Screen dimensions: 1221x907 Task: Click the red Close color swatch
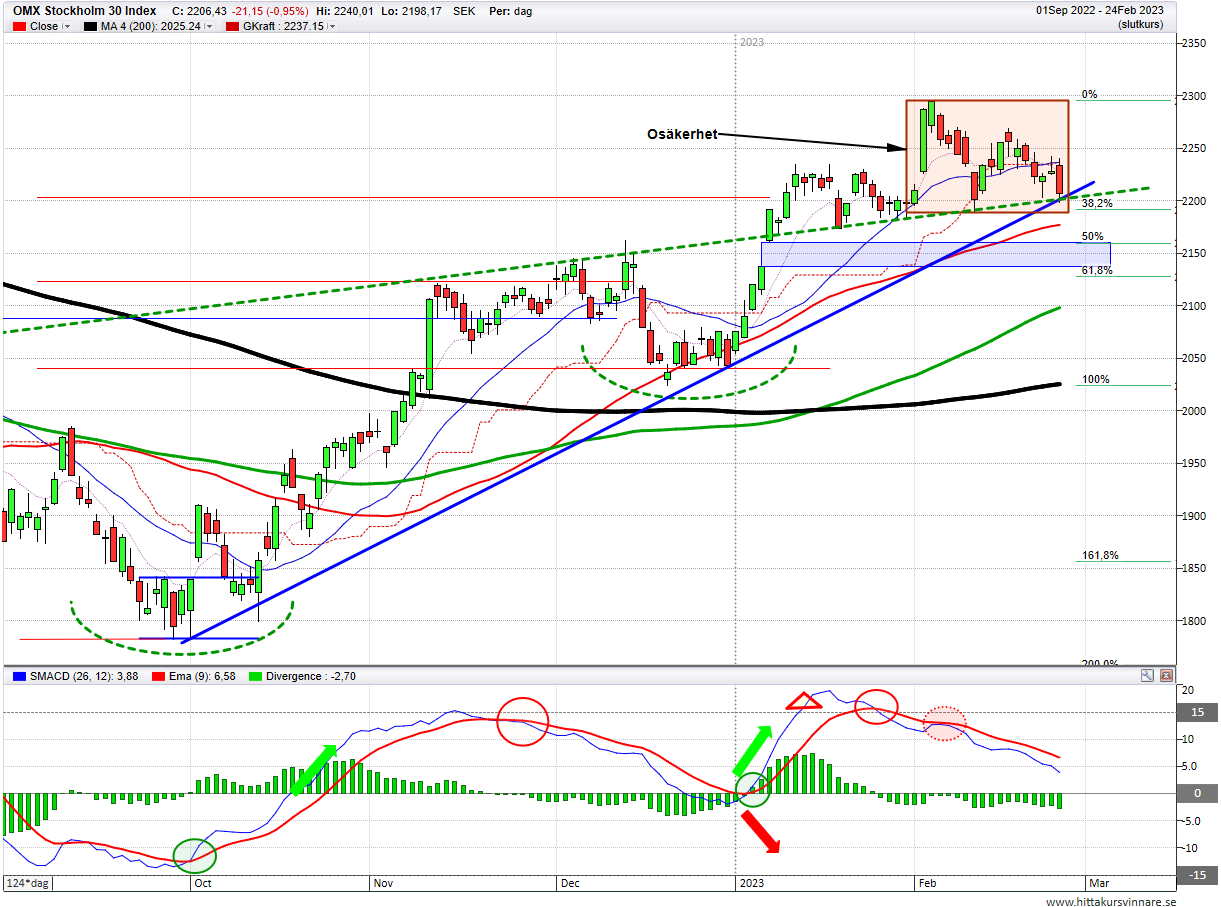tap(19, 27)
